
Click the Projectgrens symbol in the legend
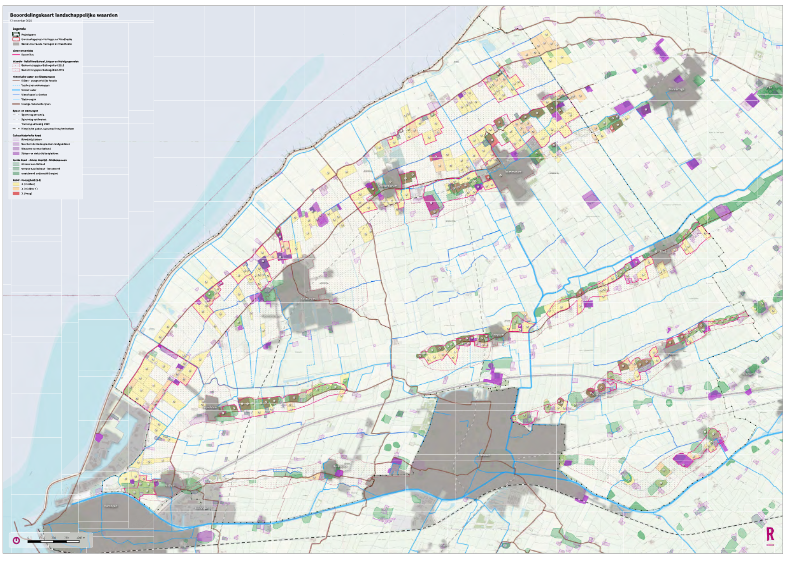(16, 33)
